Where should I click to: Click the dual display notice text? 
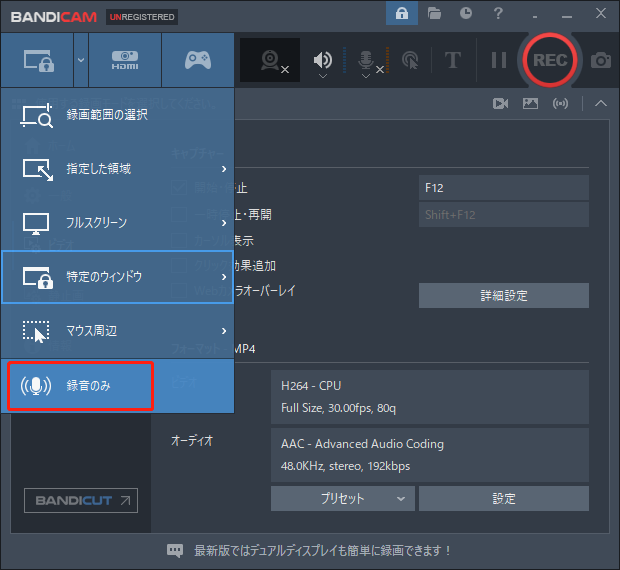322,551
